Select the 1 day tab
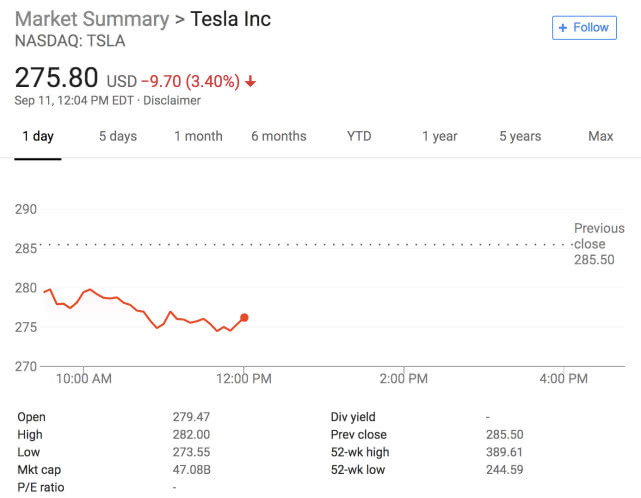Viewport: 641px width, 498px height. coord(38,136)
